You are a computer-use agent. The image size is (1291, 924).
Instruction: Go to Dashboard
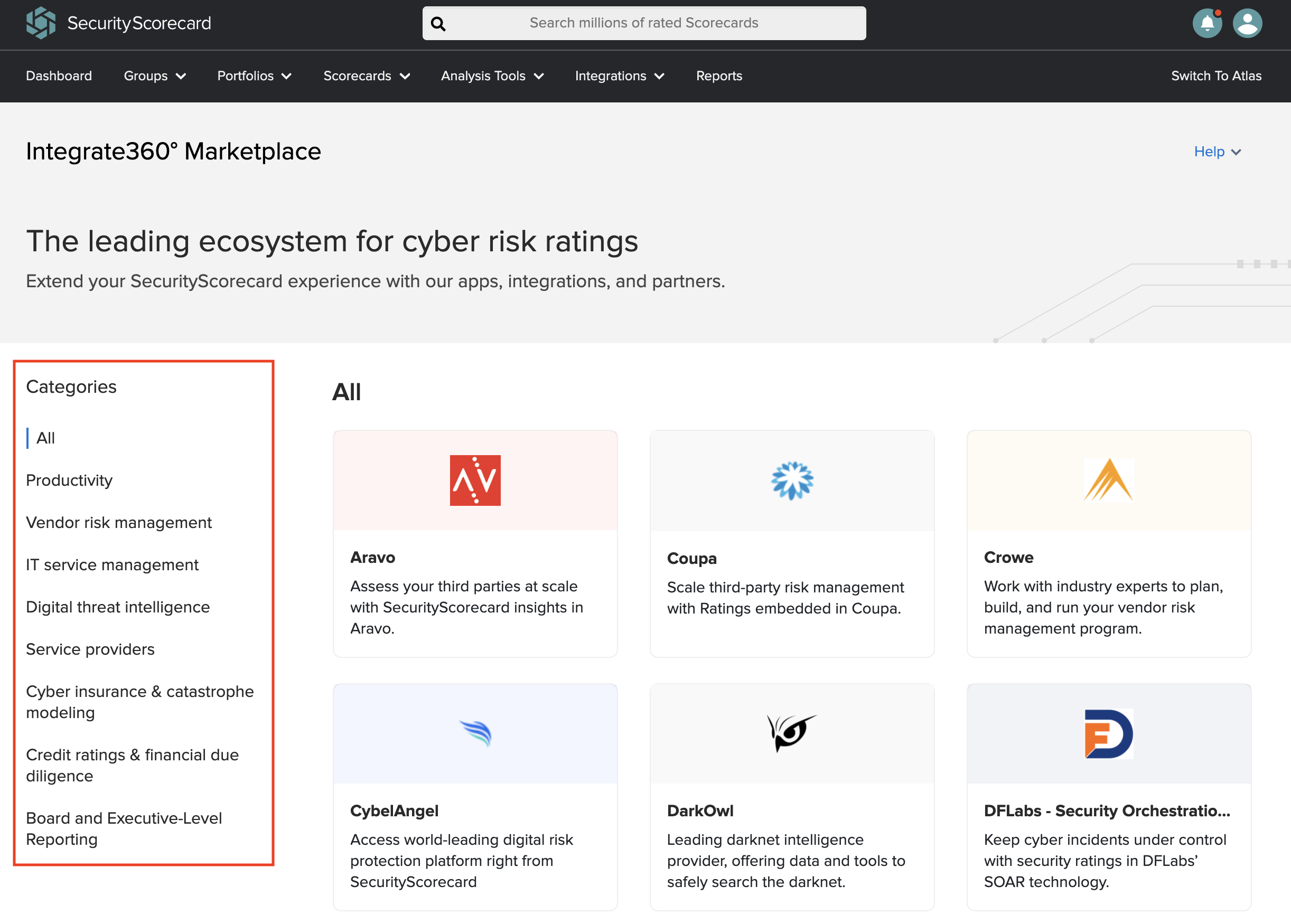59,76
